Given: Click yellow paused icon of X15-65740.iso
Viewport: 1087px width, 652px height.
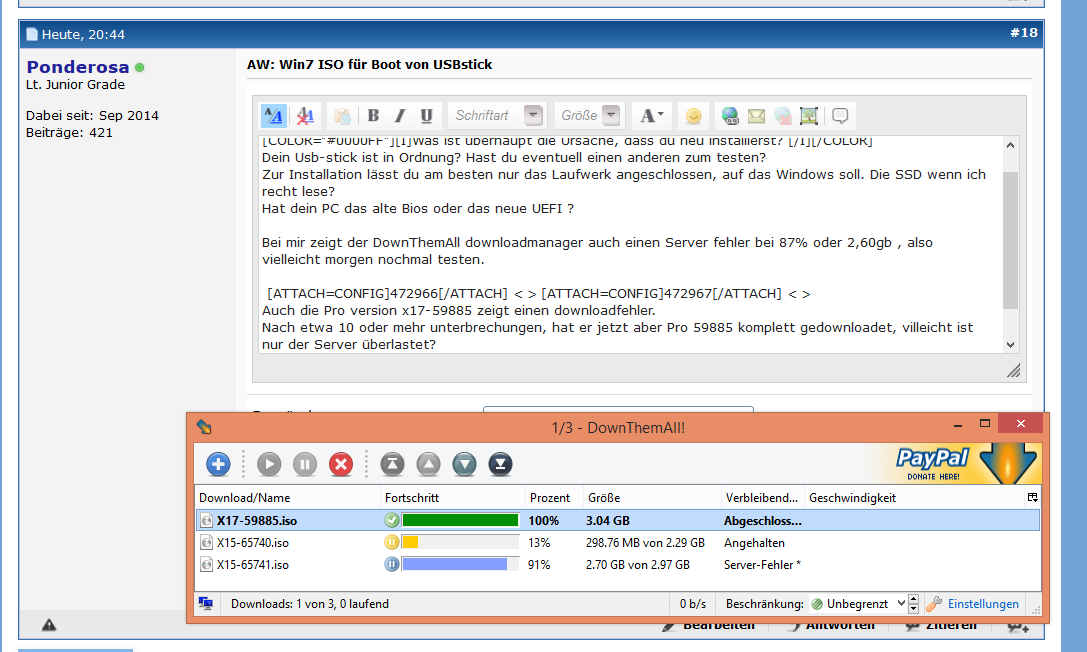Looking at the screenshot, I should tap(392, 543).
